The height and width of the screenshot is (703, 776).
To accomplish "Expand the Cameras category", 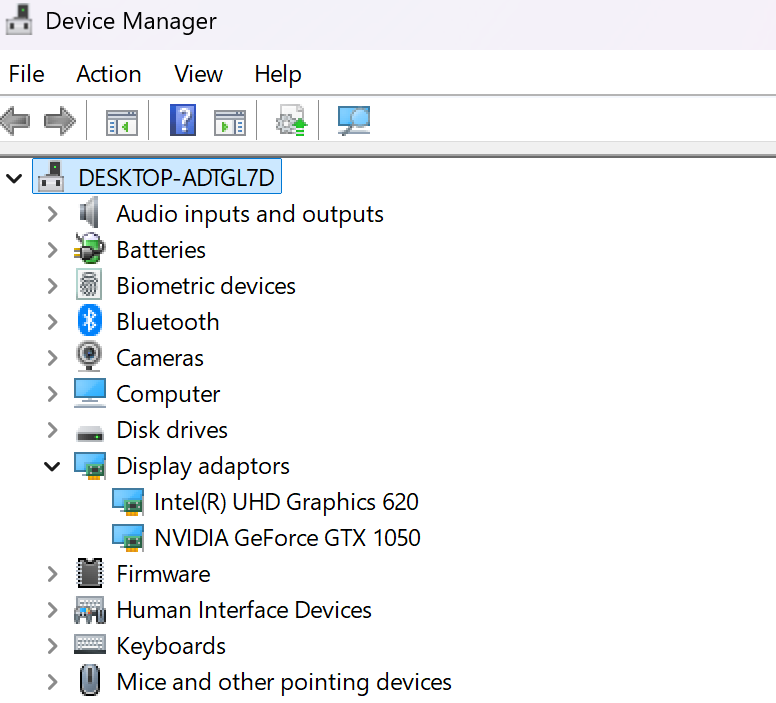I will click(52, 358).
